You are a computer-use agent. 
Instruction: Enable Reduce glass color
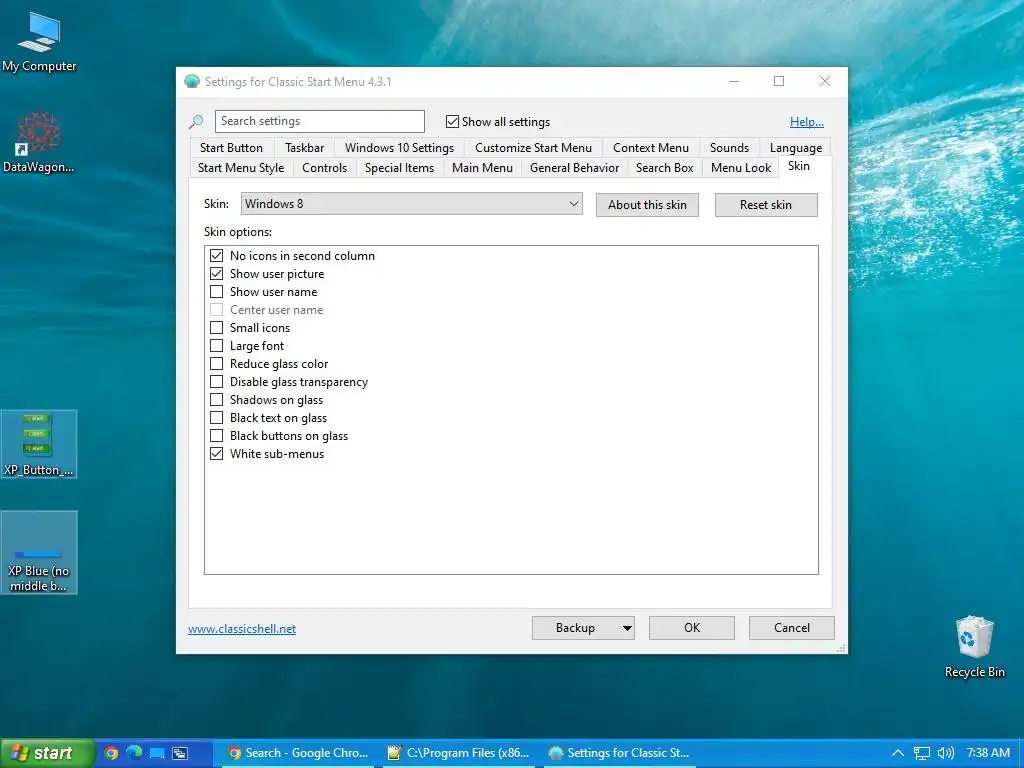click(x=217, y=364)
